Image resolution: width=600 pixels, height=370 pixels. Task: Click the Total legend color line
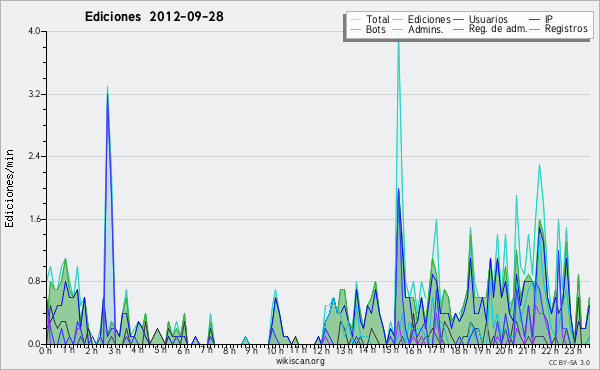[355, 20]
